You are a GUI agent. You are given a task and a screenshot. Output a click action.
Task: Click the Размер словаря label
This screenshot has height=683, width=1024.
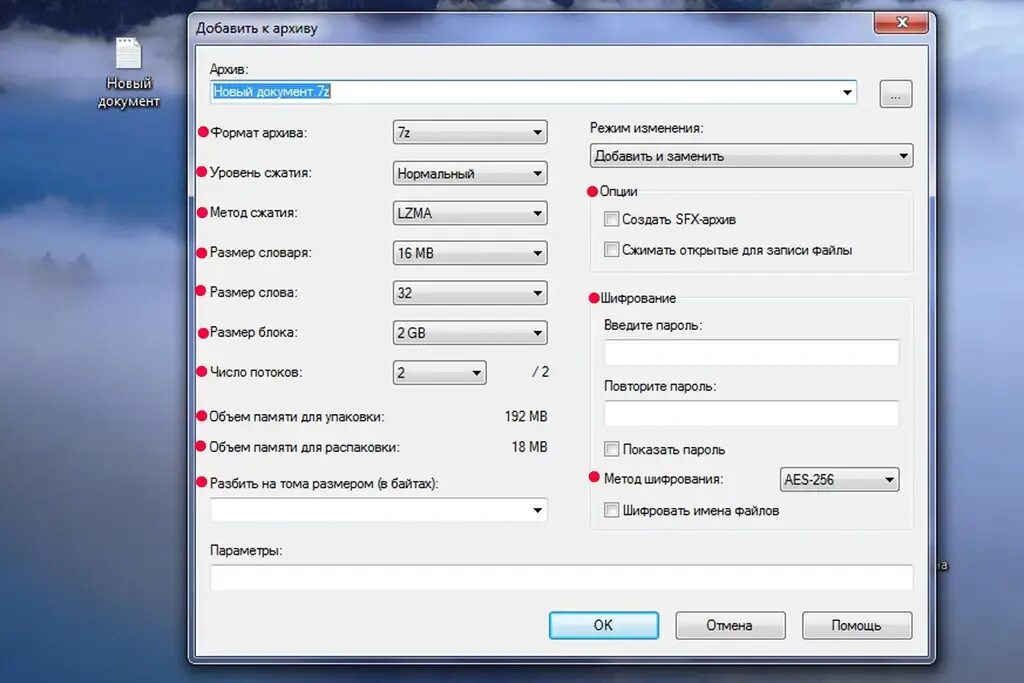pyautogui.click(x=261, y=253)
